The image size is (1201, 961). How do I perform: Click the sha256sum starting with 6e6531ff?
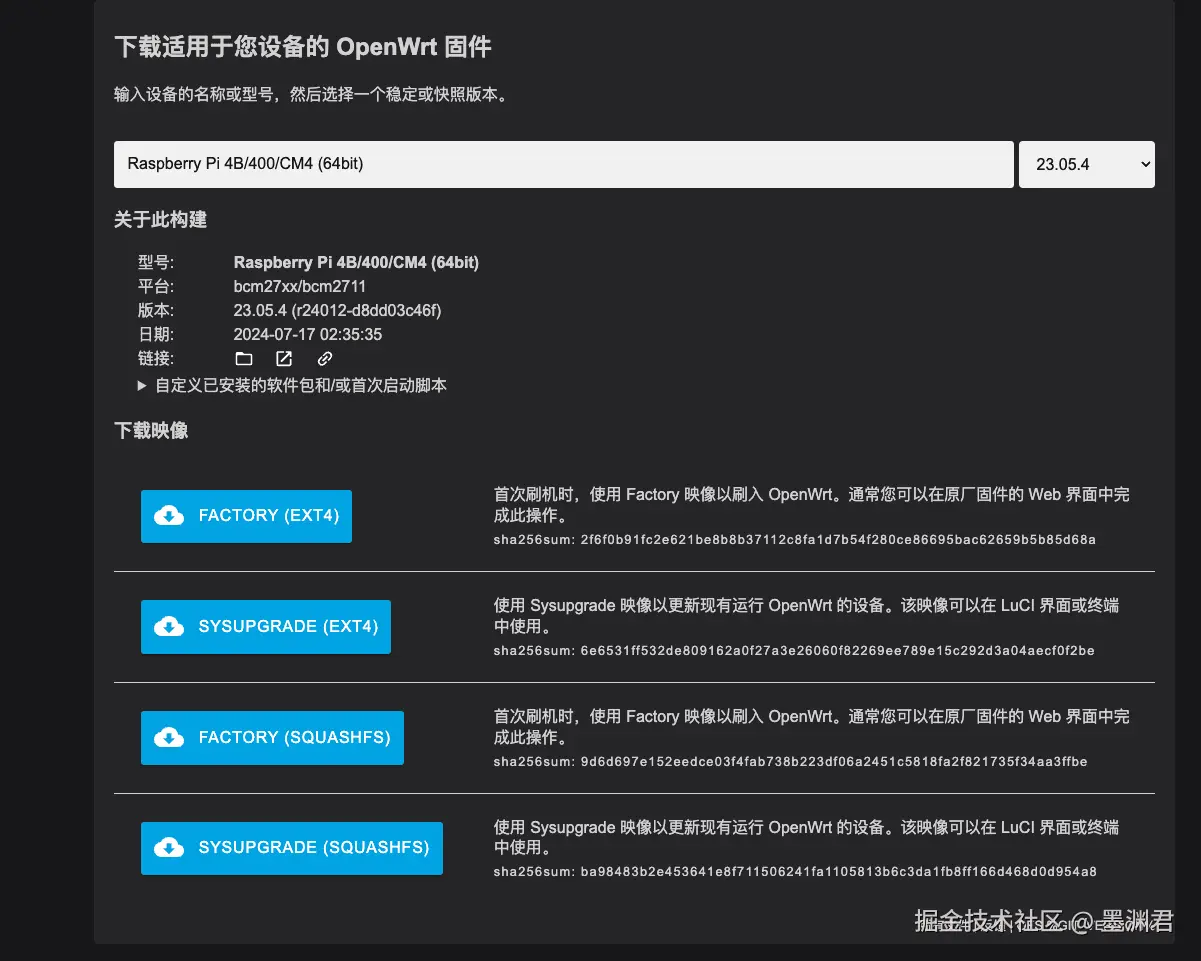pos(794,651)
